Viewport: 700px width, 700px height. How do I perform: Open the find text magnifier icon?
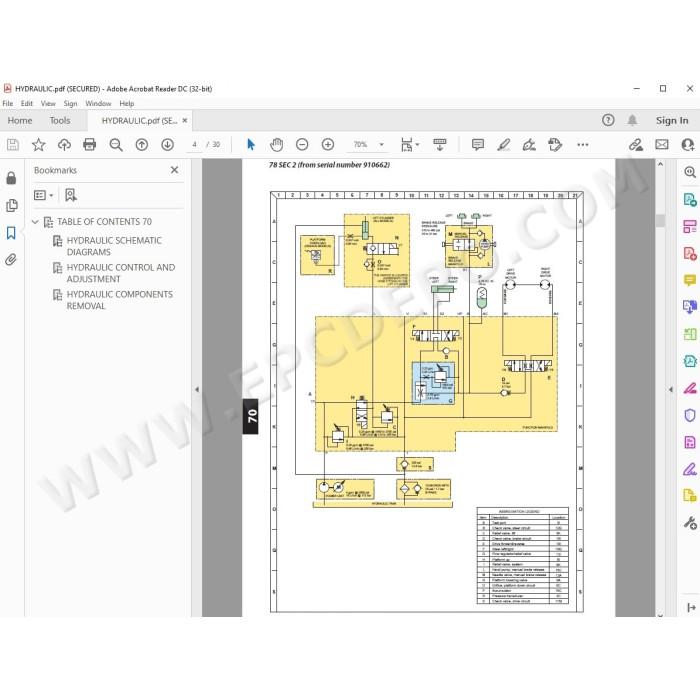(x=116, y=145)
